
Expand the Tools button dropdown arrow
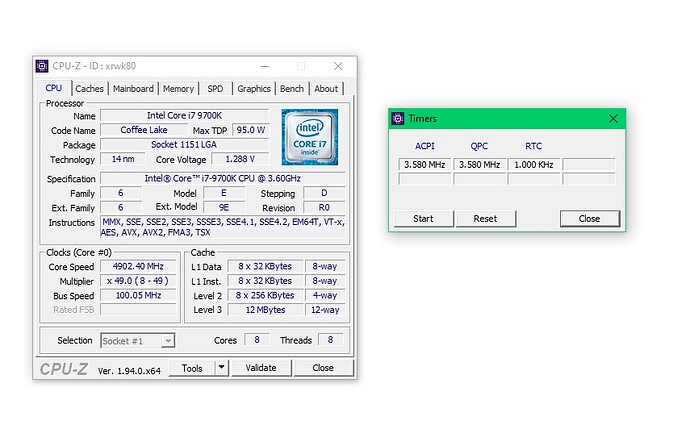pos(221,367)
